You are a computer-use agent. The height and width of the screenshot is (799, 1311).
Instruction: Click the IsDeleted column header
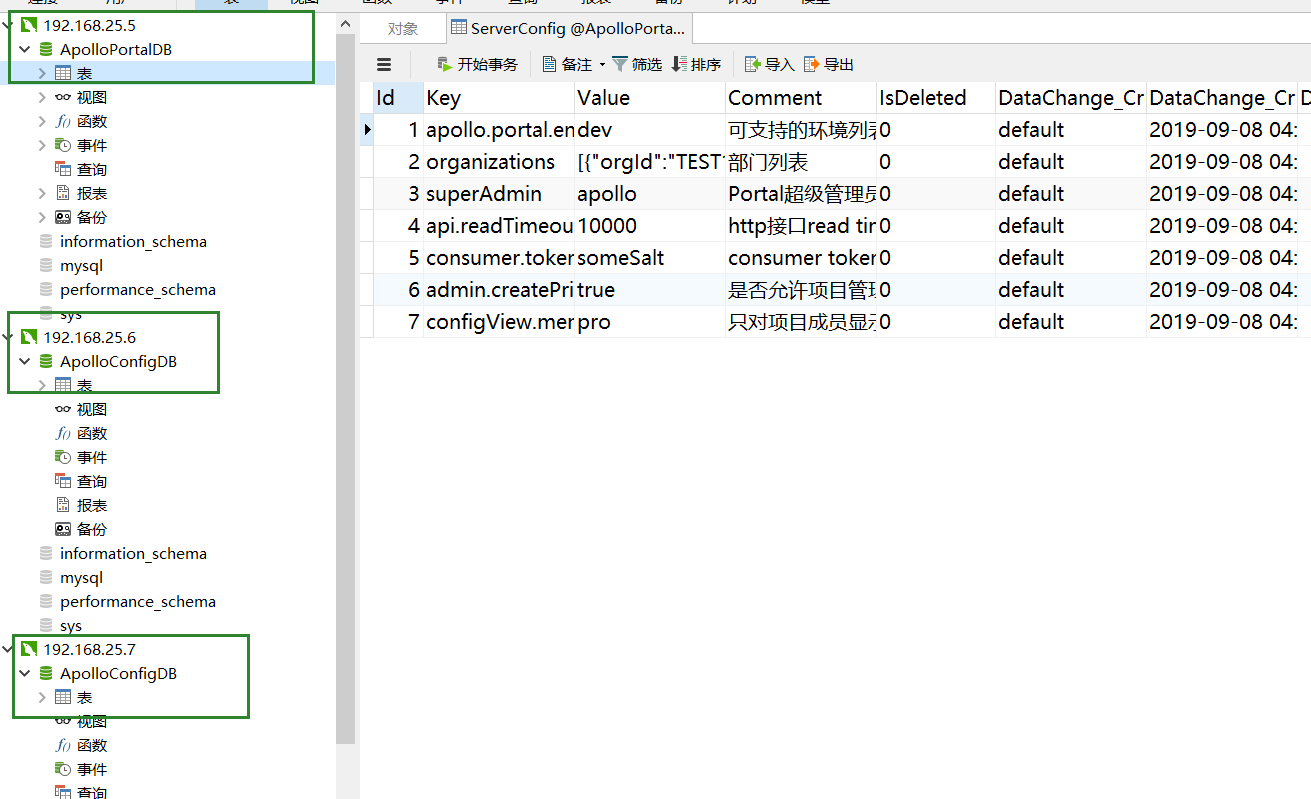[936, 98]
